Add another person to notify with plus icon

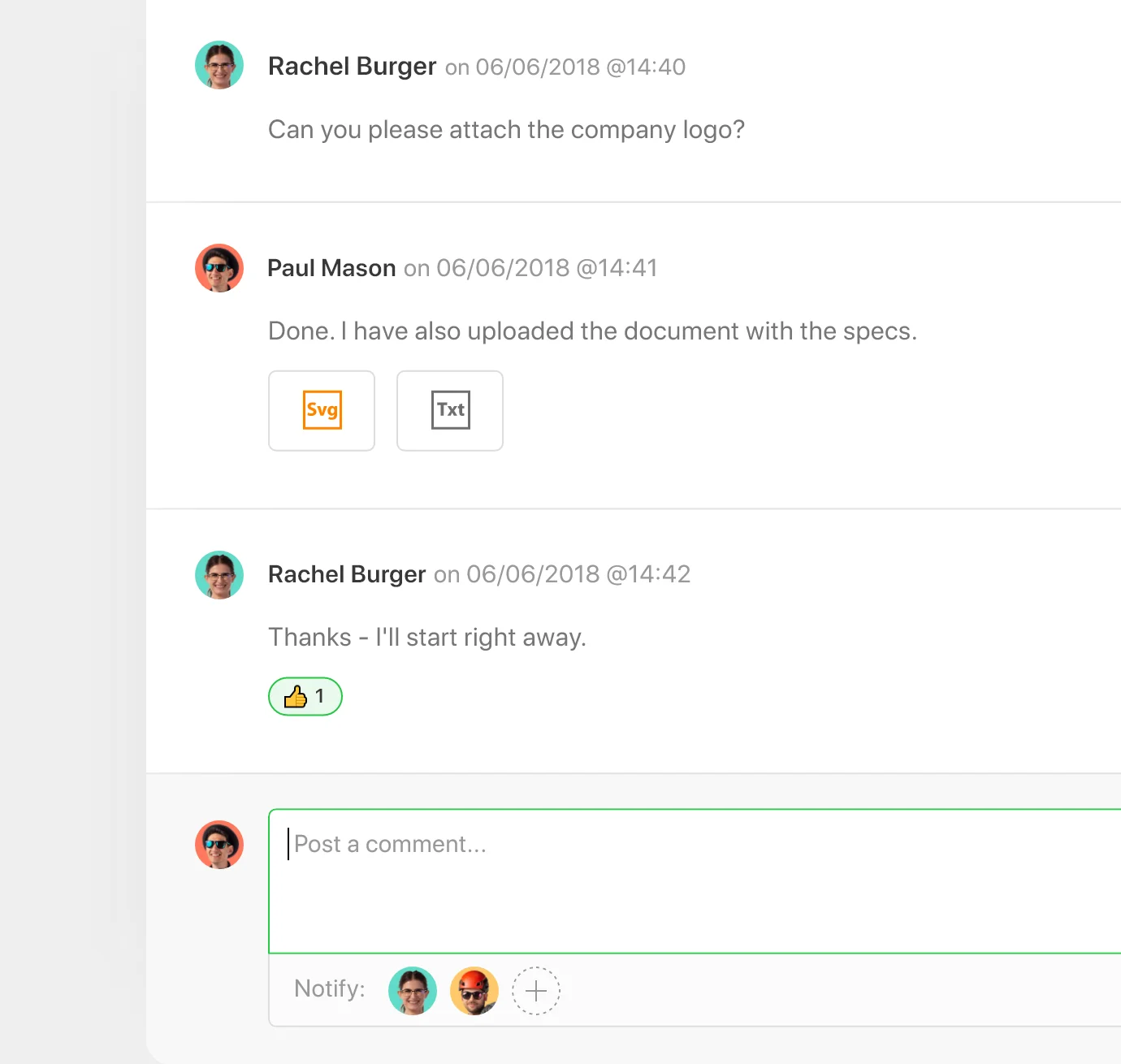[x=536, y=991]
